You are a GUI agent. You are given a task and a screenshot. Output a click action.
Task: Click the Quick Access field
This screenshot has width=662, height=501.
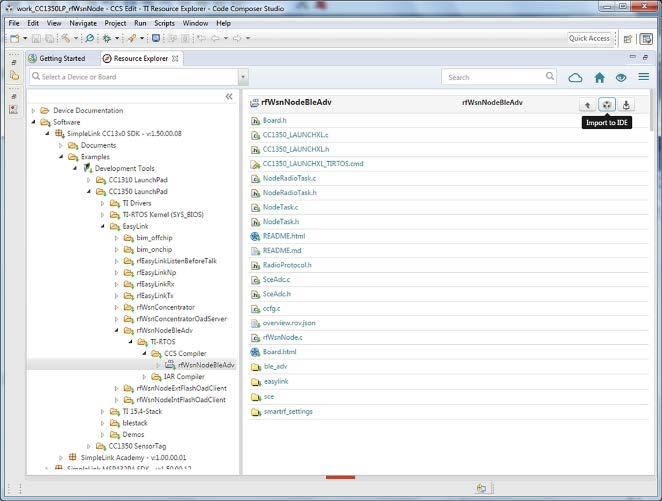point(589,38)
